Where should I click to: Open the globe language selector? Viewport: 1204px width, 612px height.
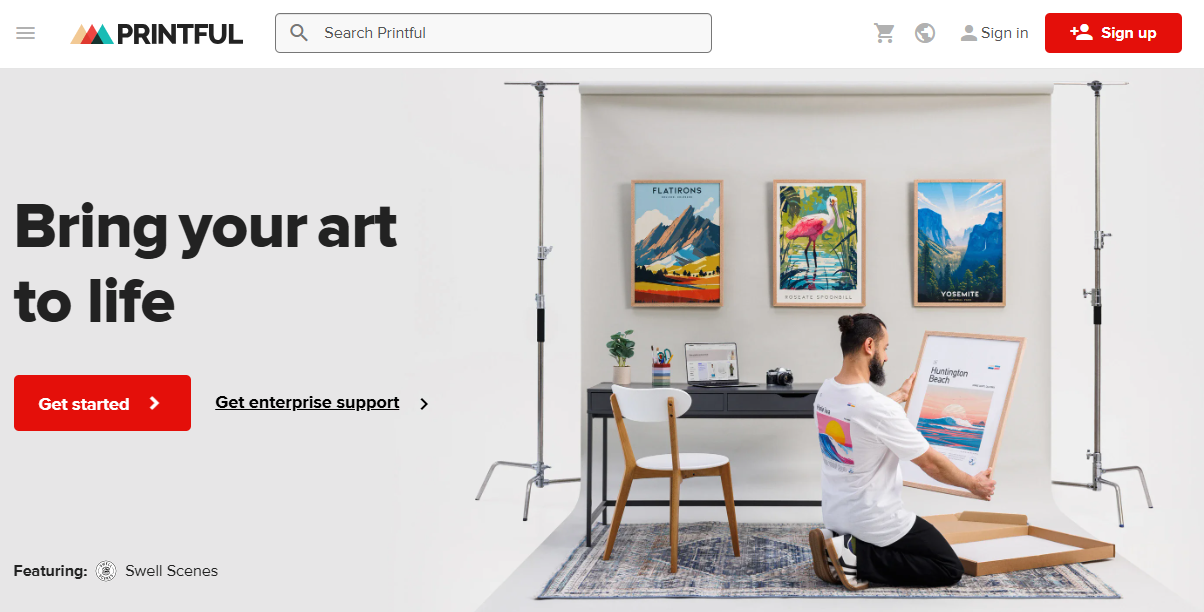[x=925, y=33]
